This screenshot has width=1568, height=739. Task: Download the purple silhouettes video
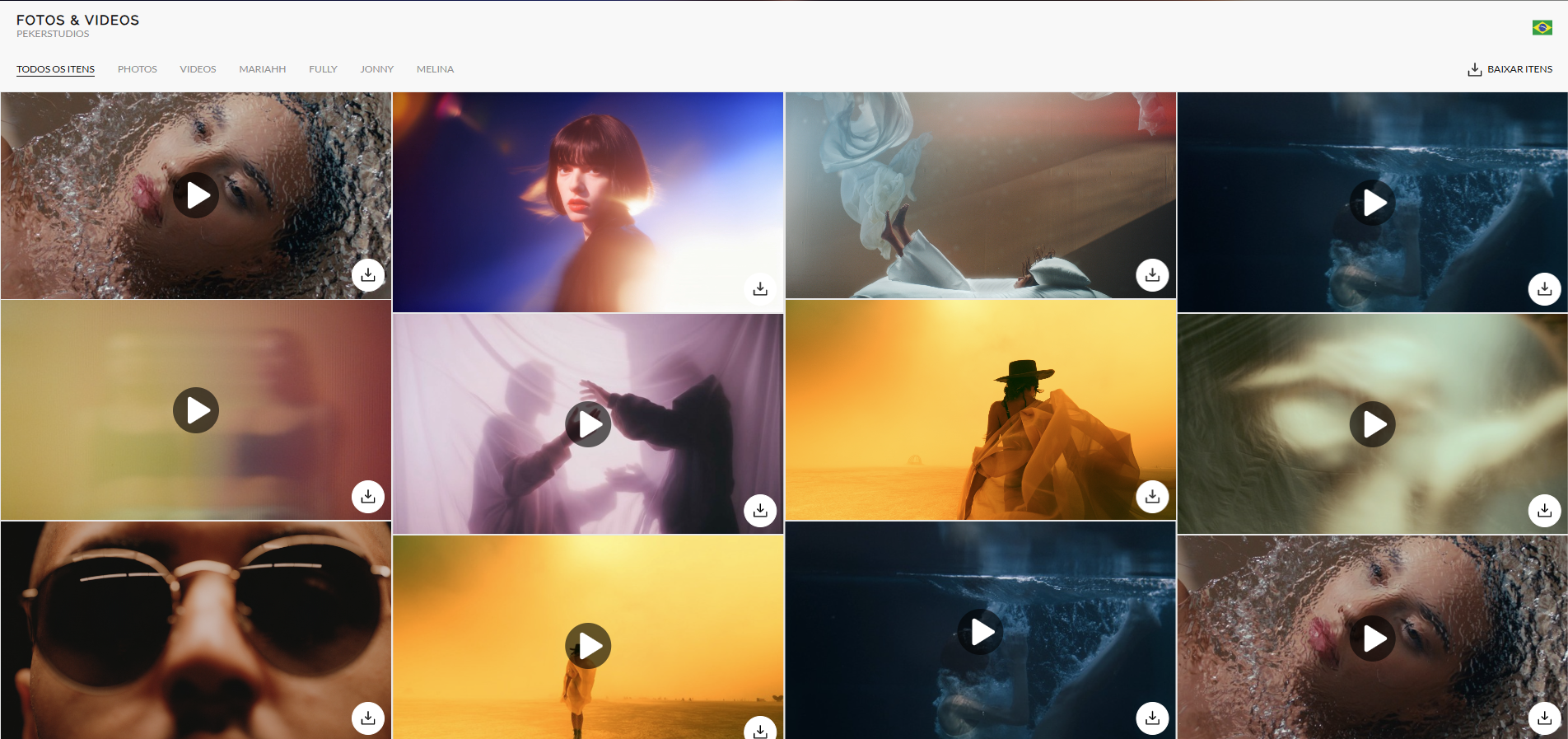pos(760,511)
